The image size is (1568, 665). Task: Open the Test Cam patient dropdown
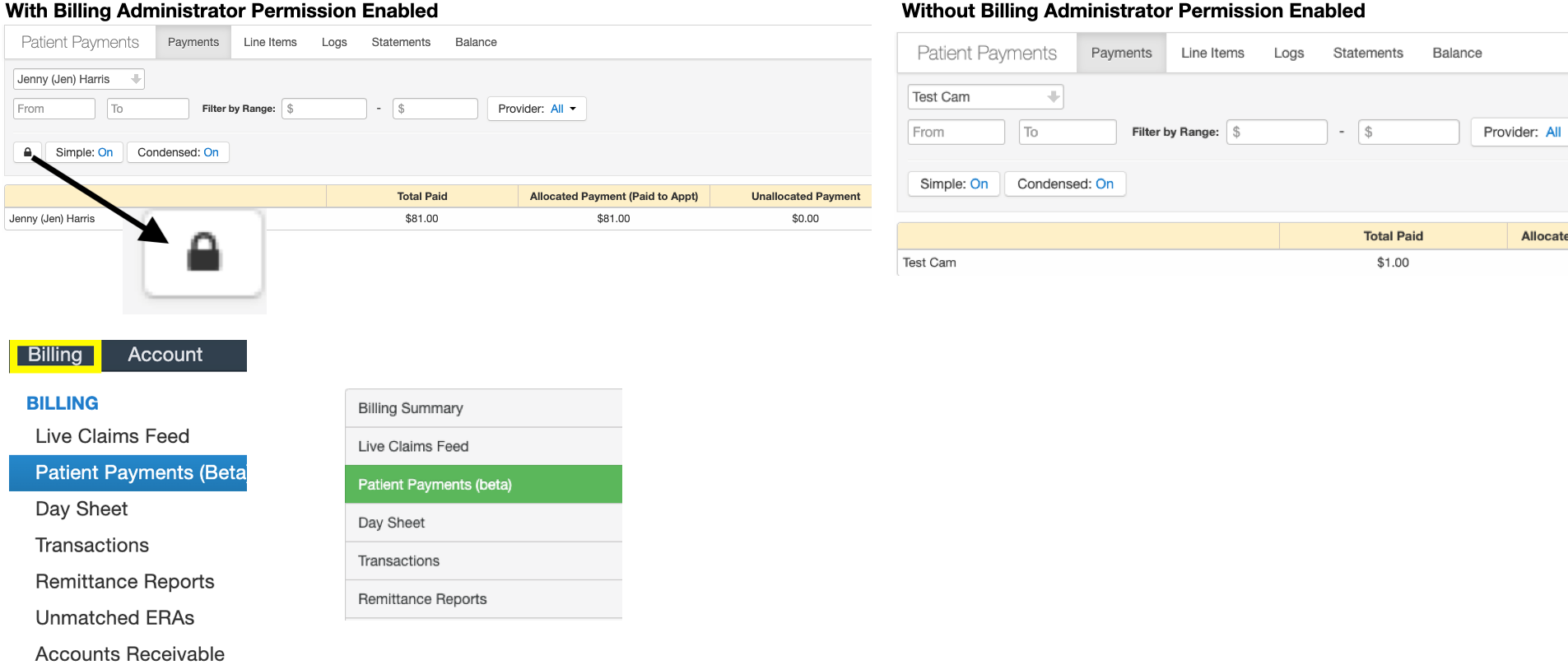click(x=985, y=97)
